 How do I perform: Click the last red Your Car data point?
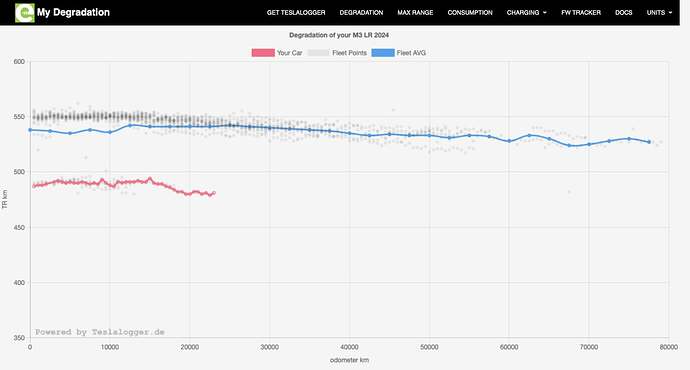214,193
